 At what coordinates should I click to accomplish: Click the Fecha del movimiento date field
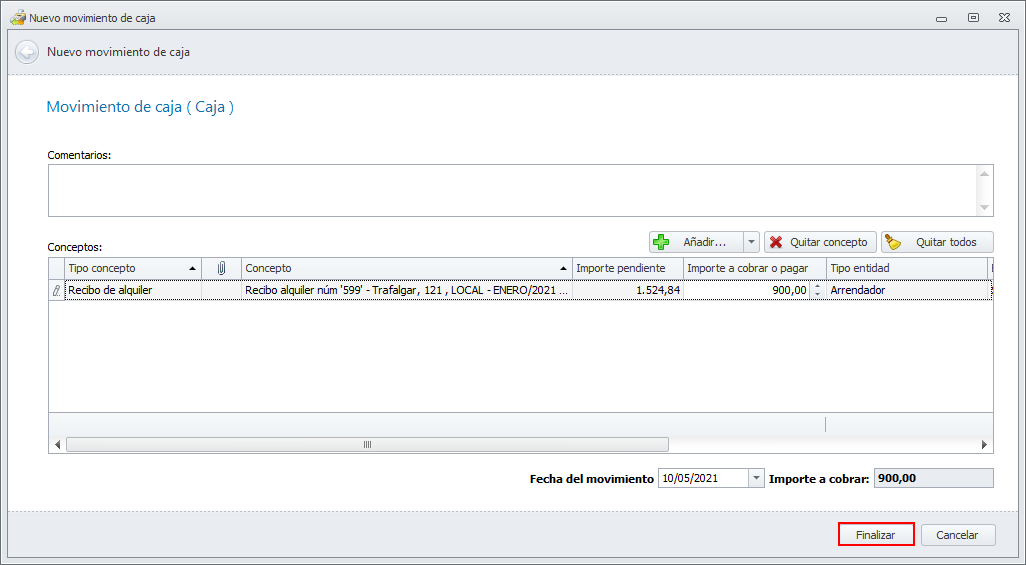click(x=703, y=479)
